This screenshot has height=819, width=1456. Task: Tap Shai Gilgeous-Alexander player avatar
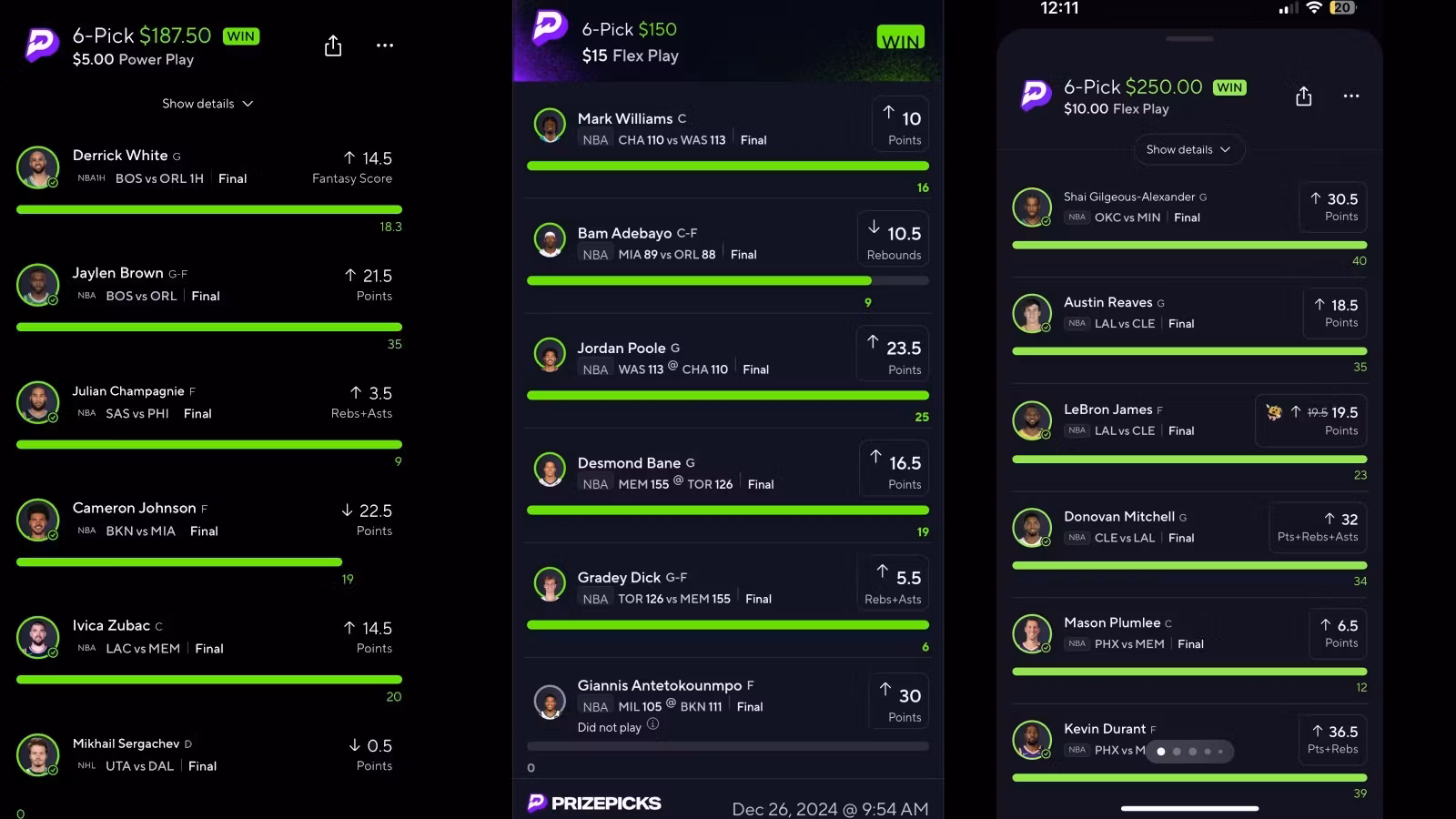tap(1032, 207)
